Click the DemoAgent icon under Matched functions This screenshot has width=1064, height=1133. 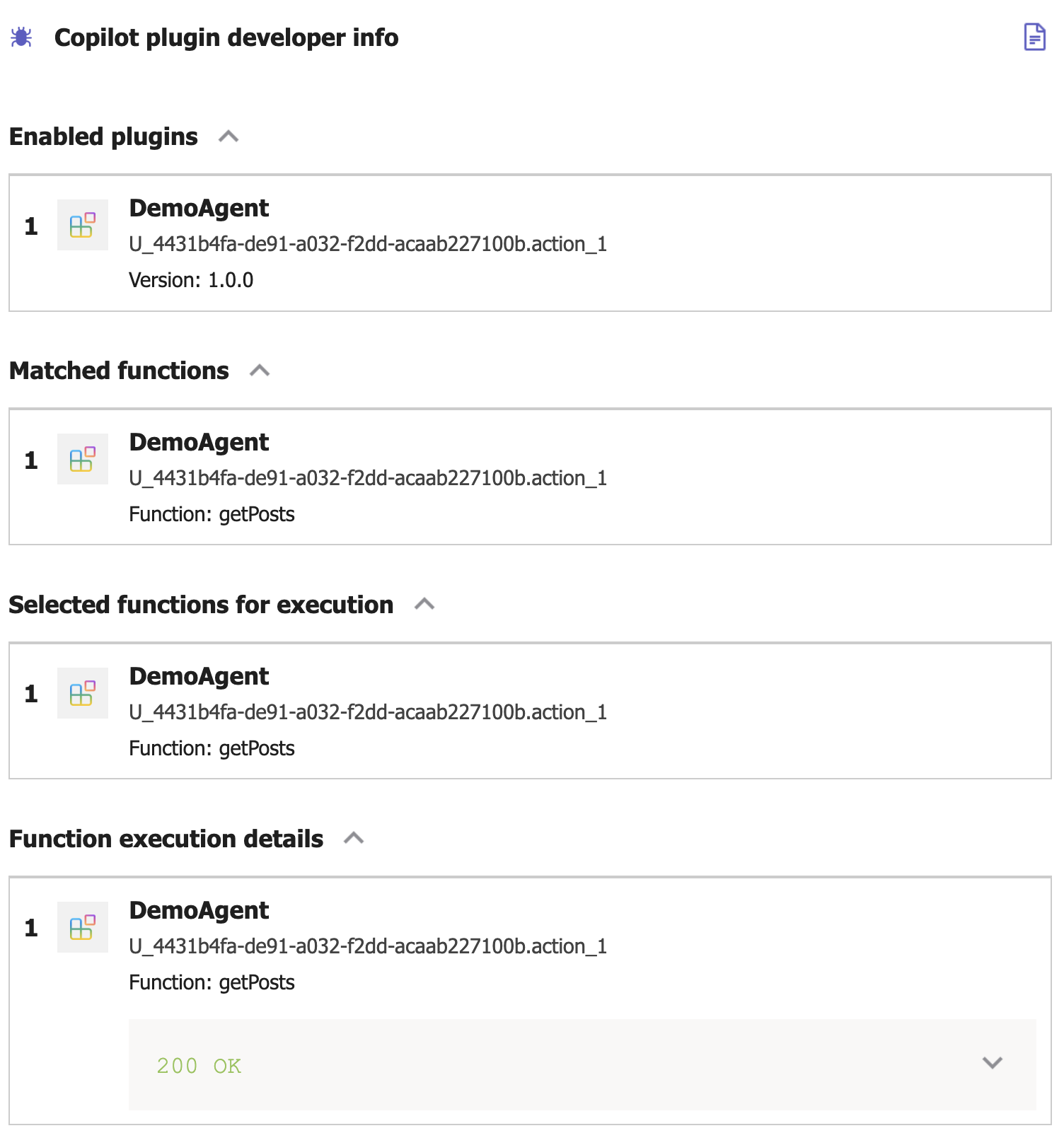click(x=82, y=459)
